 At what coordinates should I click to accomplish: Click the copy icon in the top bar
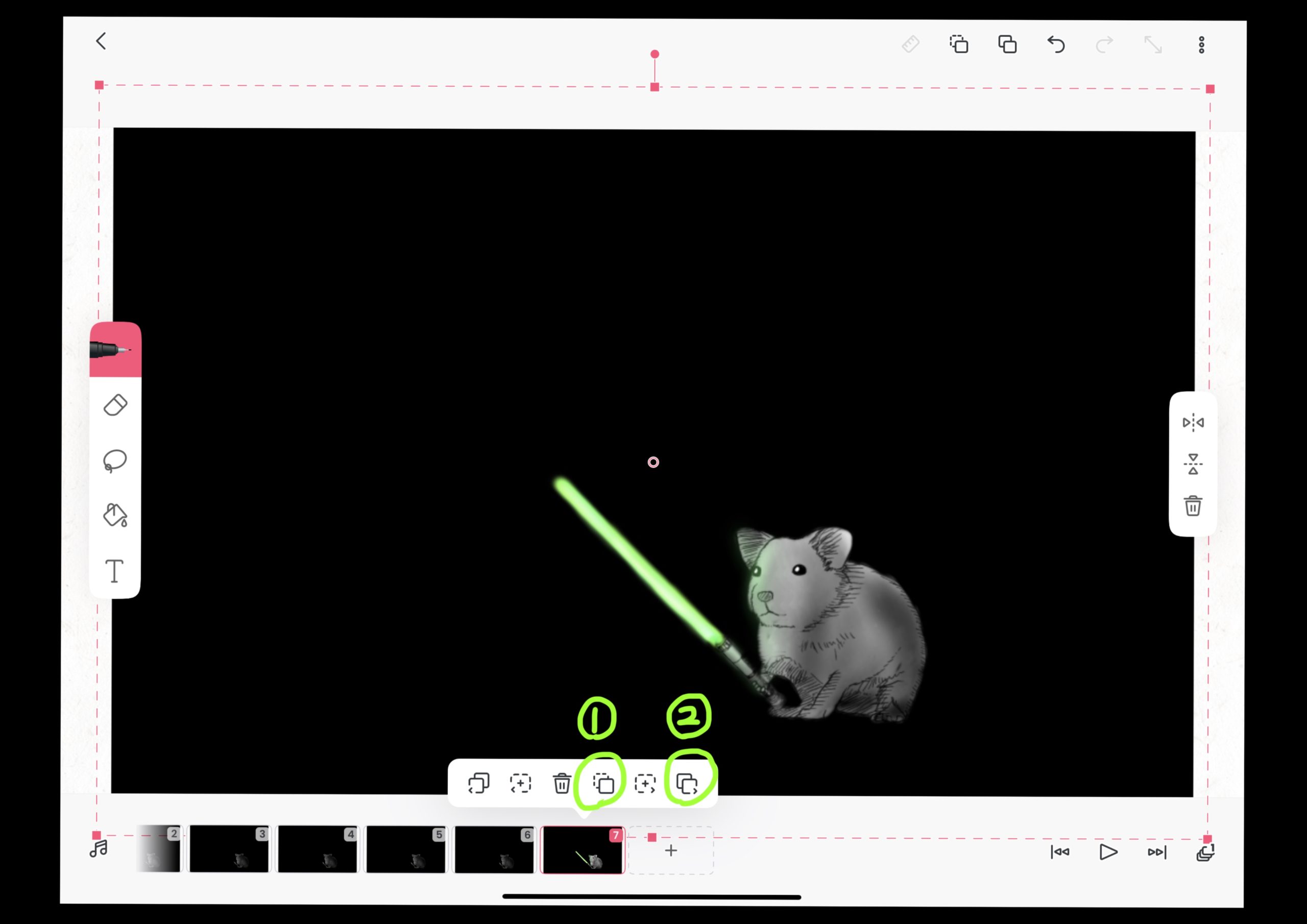[x=959, y=44]
